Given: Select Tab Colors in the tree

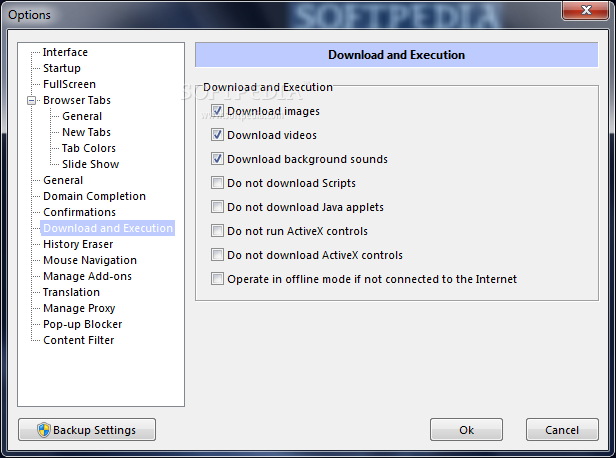Looking at the screenshot, I should pos(89,148).
